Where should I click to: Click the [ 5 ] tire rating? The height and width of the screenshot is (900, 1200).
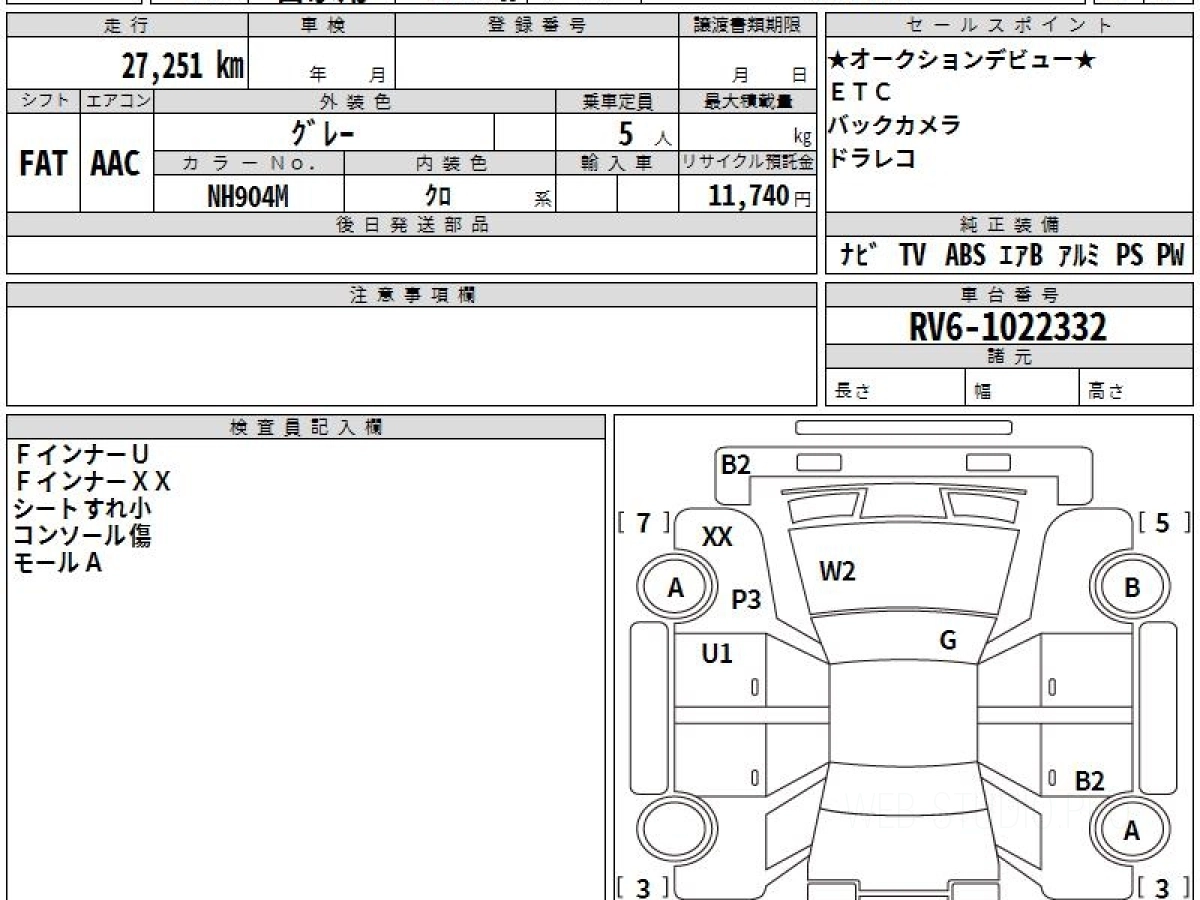point(1163,522)
